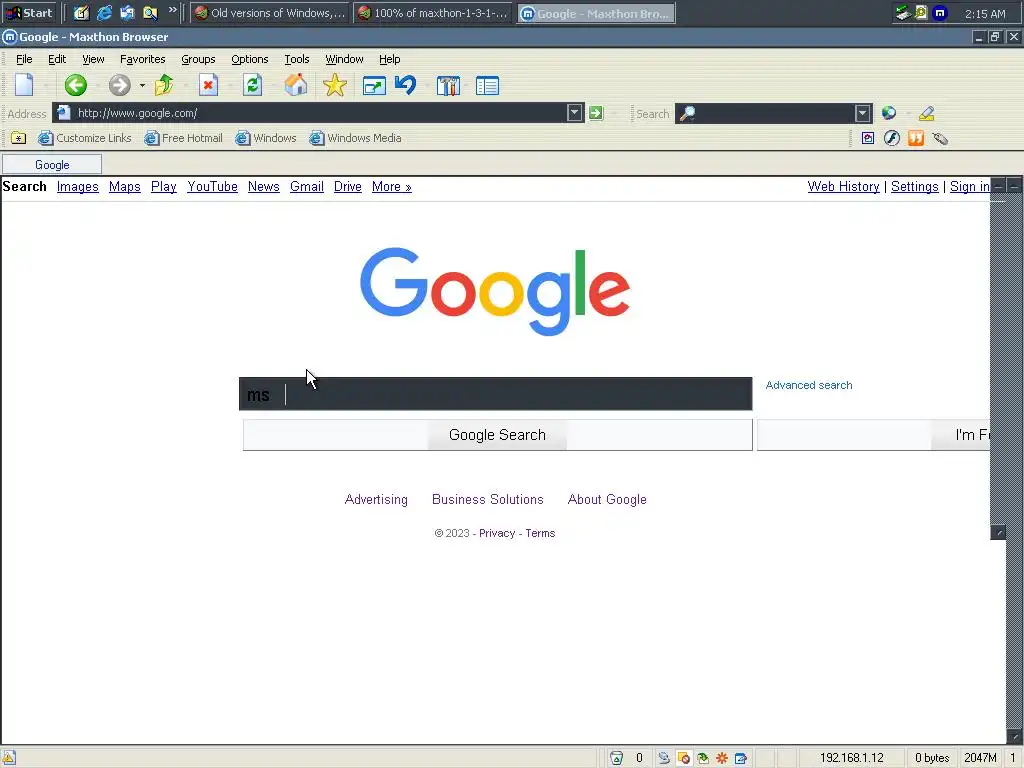This screenshot has height=768, width=1024.
Task: Click the Start button
Action: pyautogui.click(x=29, y=13)
